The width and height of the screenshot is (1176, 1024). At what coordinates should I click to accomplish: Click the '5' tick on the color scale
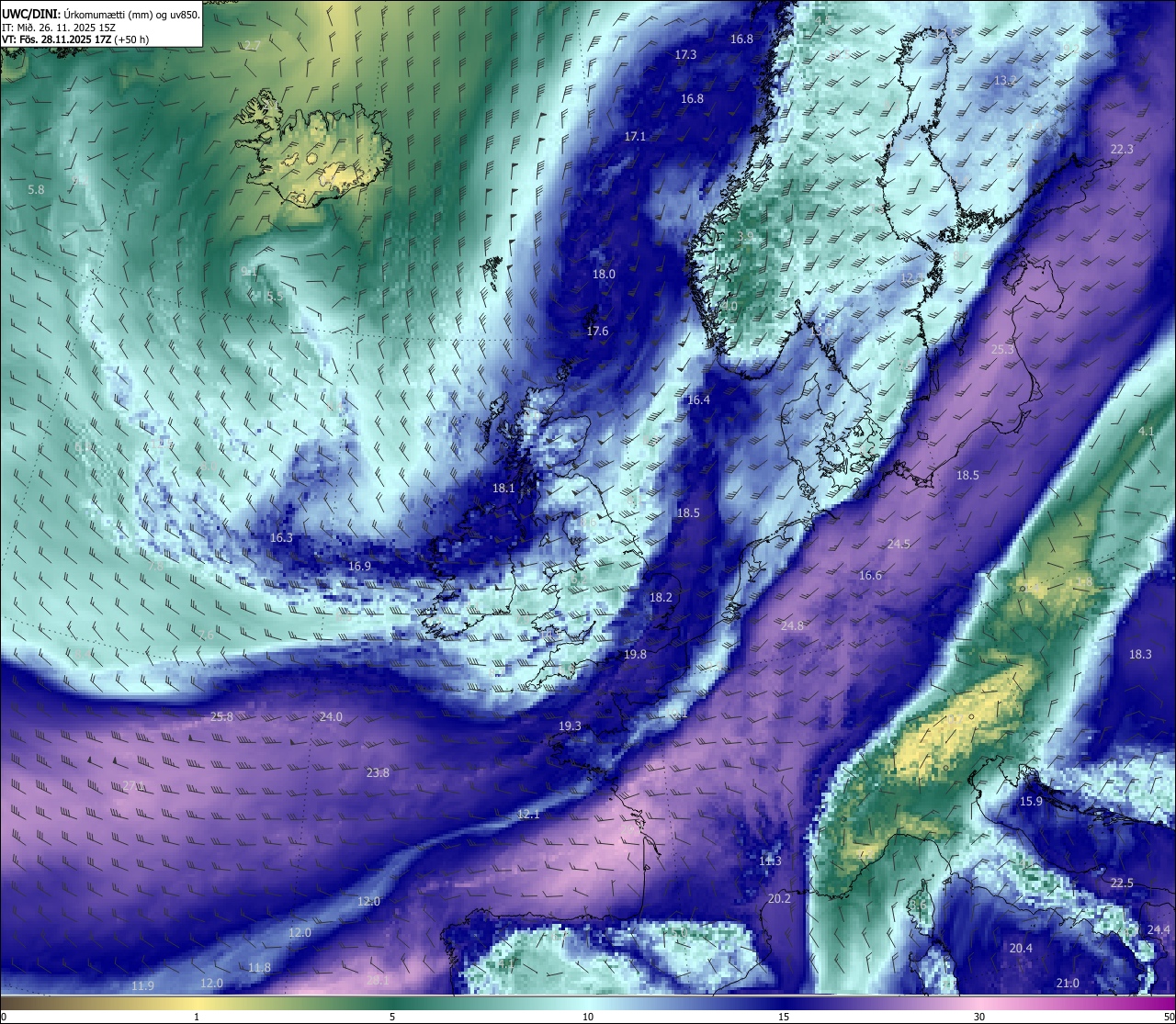pyautogui.click(x=392, y=1017)
